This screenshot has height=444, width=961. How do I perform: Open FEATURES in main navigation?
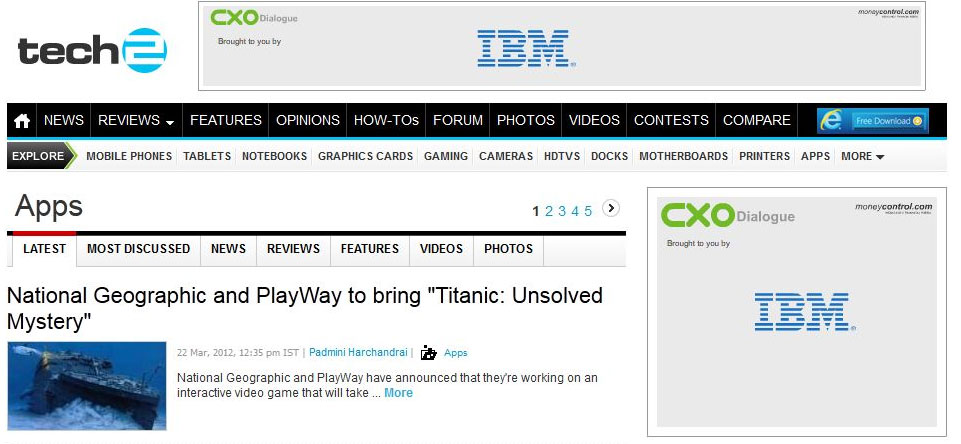point(226,120)
